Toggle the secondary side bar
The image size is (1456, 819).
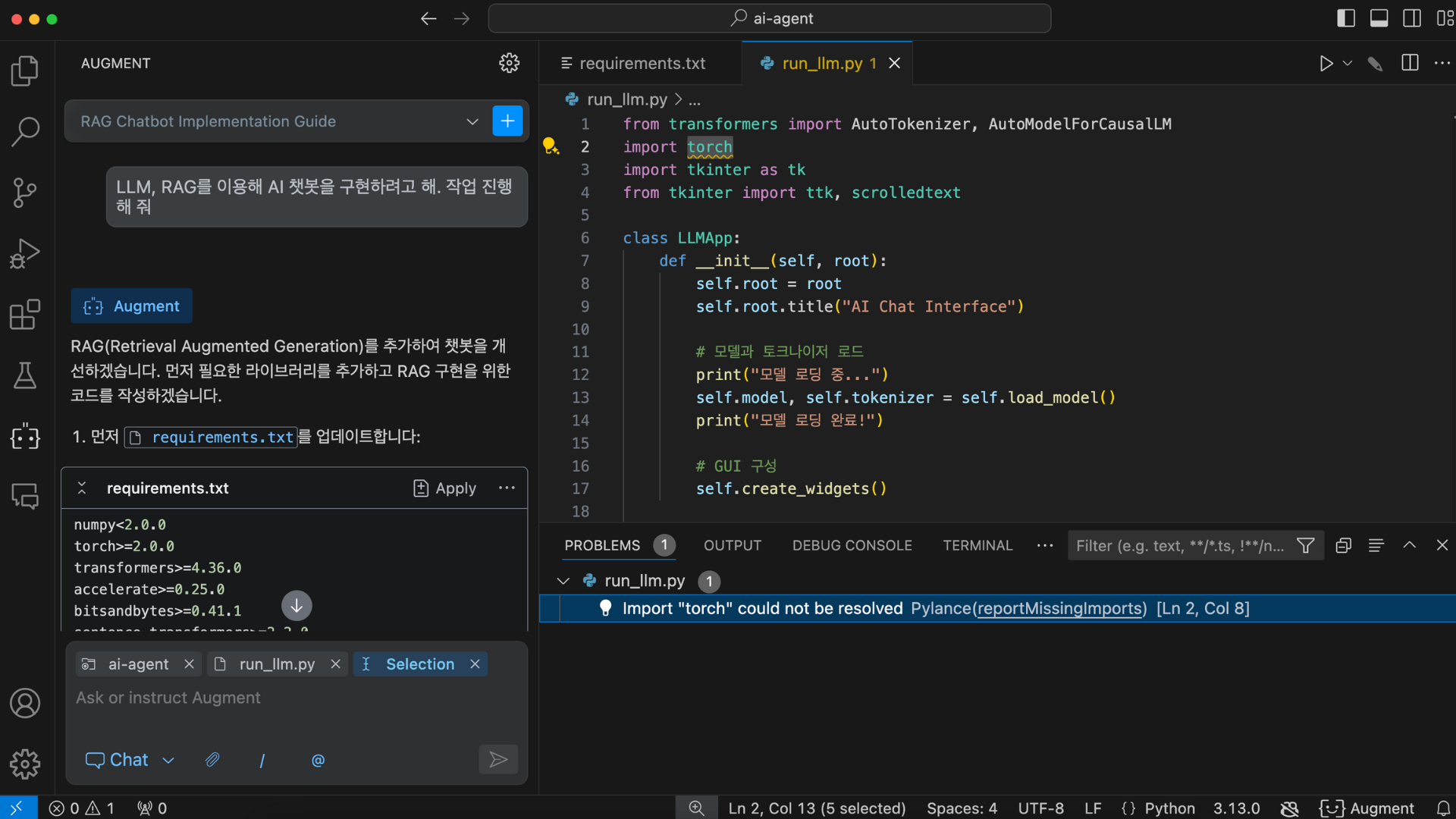tap(1411, 18)
